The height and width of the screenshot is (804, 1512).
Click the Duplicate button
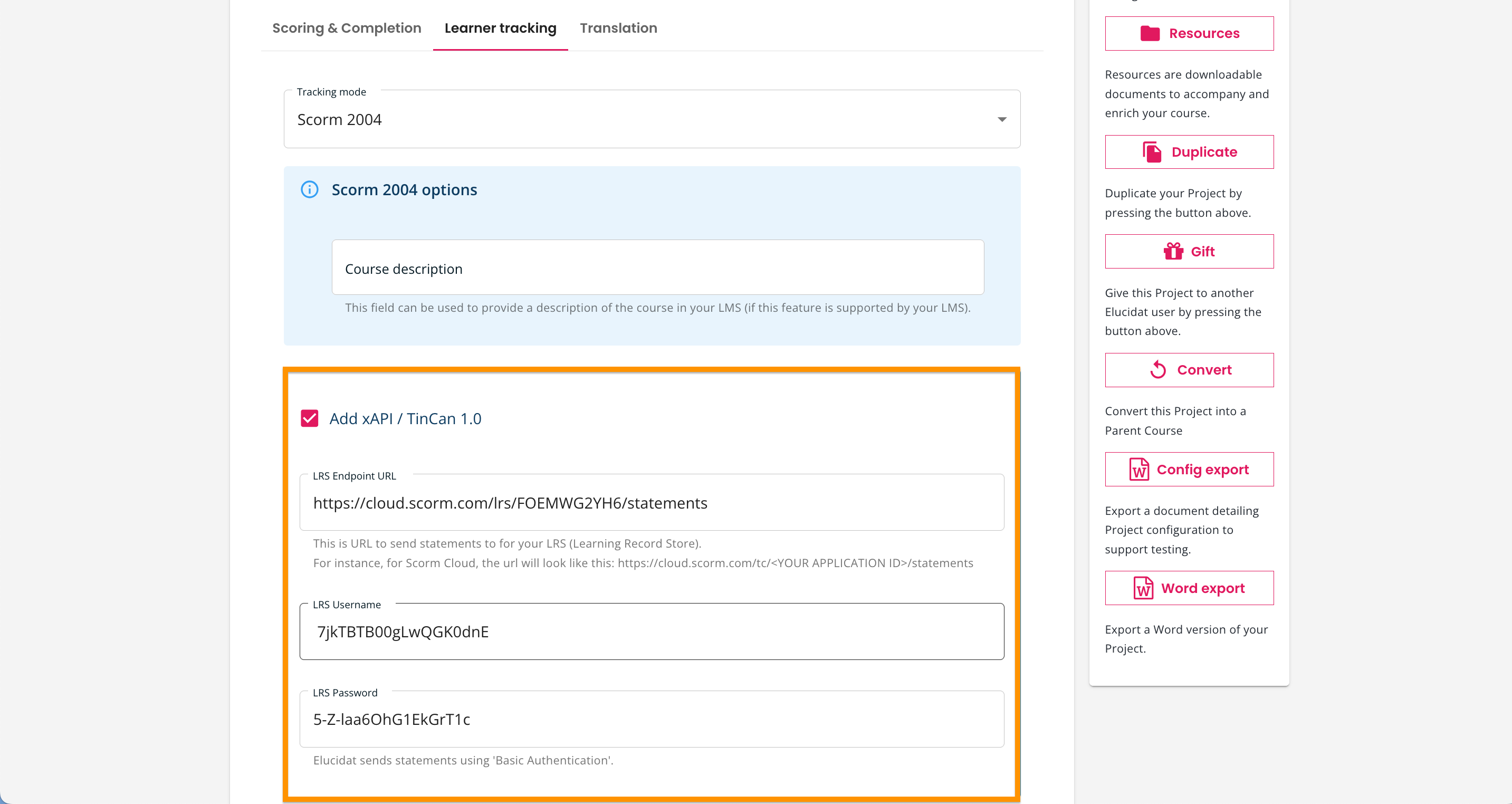pos(1189,152)
